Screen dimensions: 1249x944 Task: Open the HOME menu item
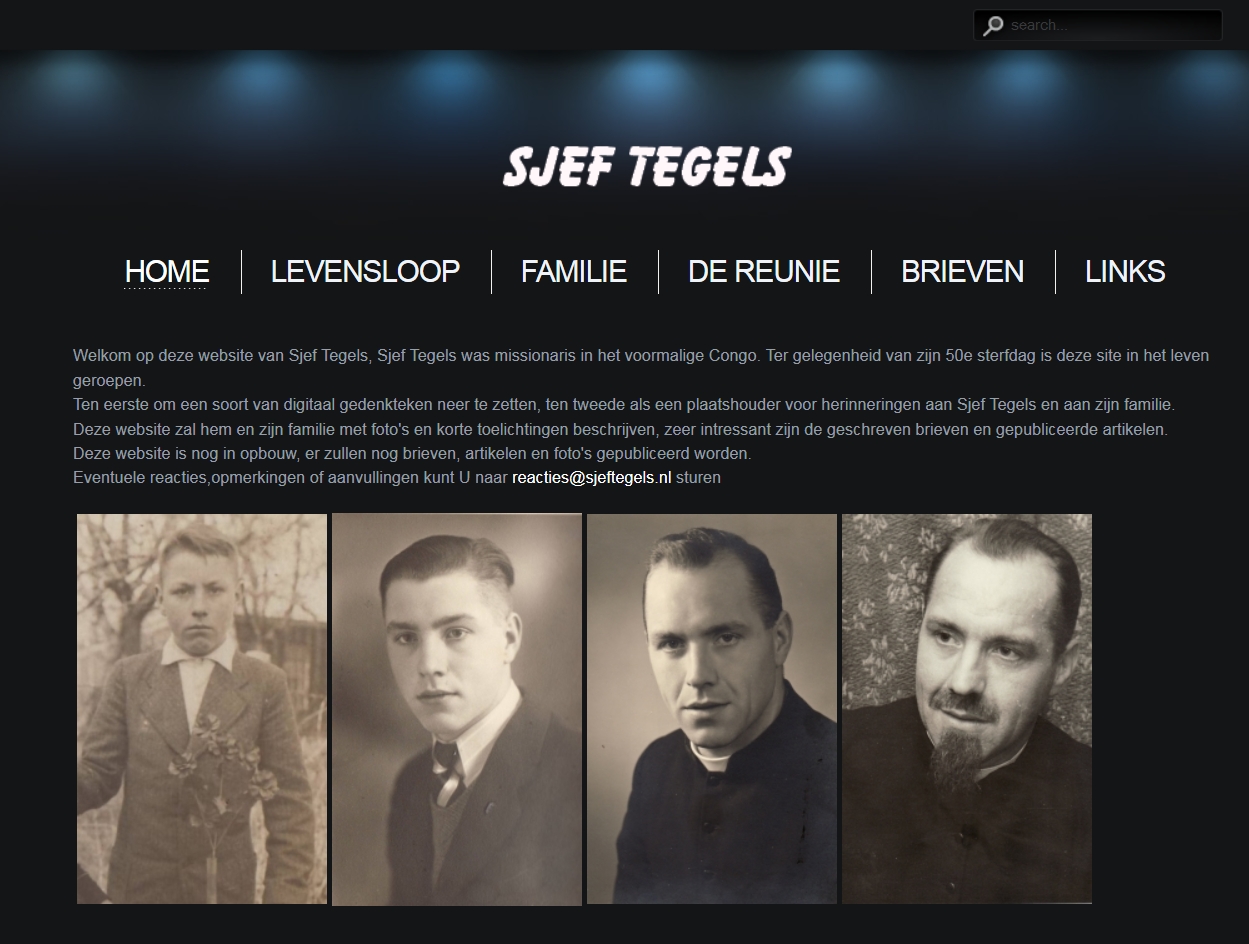[167, 271]
